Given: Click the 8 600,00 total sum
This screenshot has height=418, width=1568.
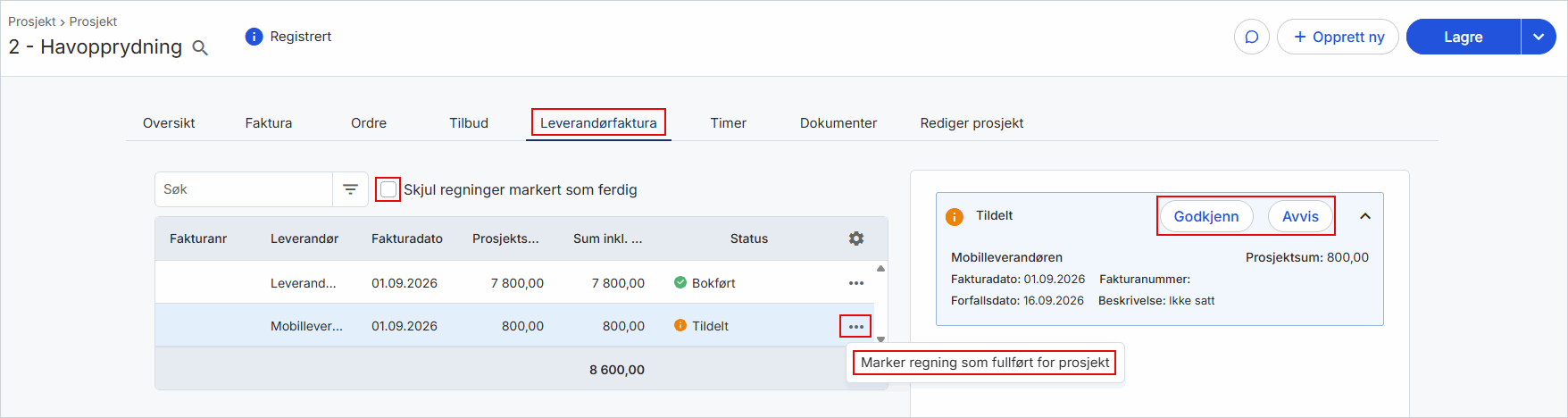Looking at the screenshot, I should [617, 370].
